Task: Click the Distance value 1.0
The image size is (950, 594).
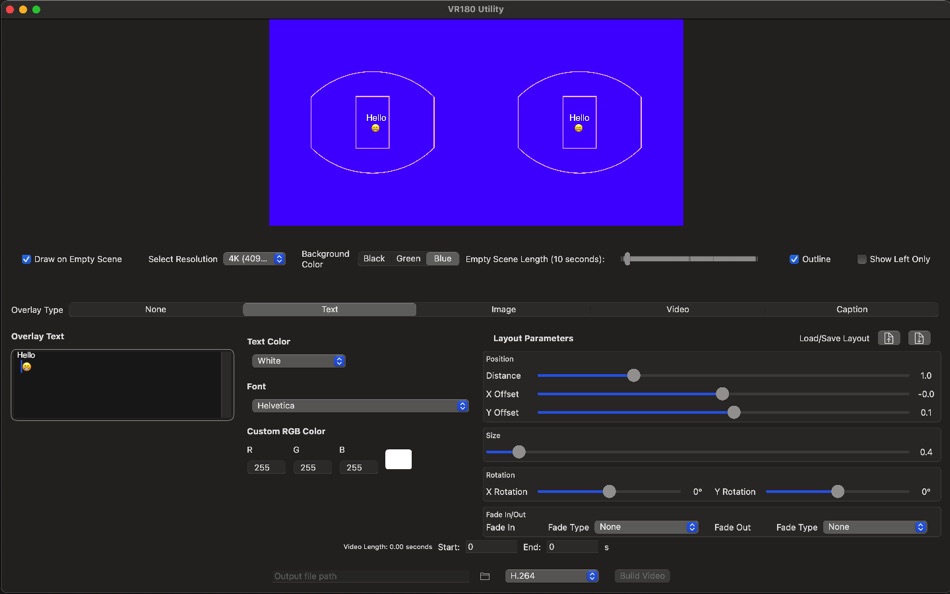Action: point(926,376)
